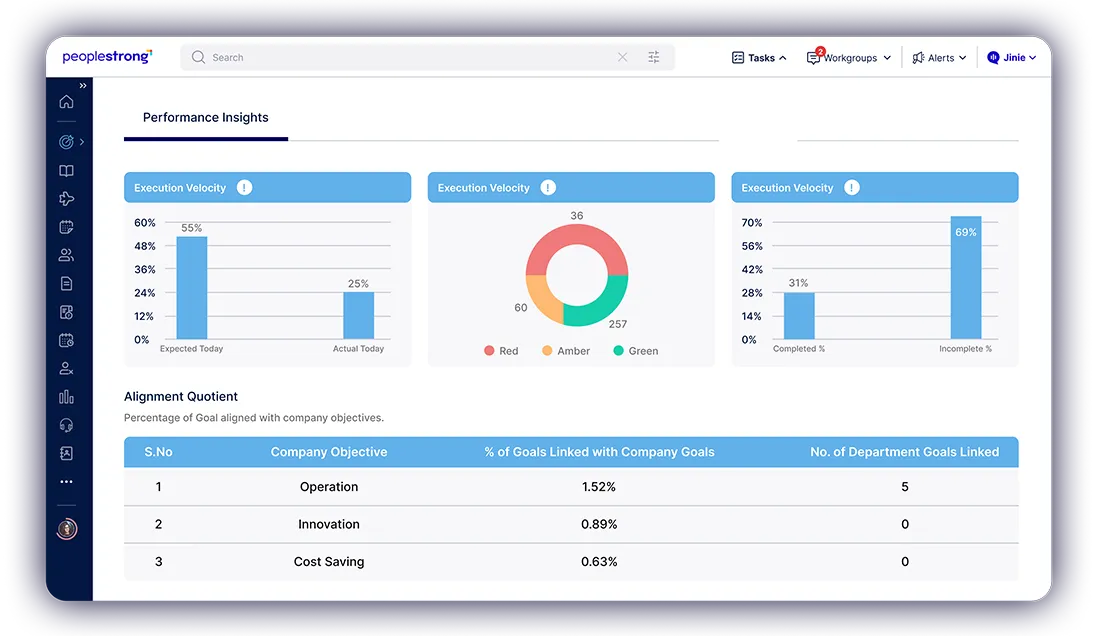Open the payslip report icon in the sidebar

tap(66, 312)
